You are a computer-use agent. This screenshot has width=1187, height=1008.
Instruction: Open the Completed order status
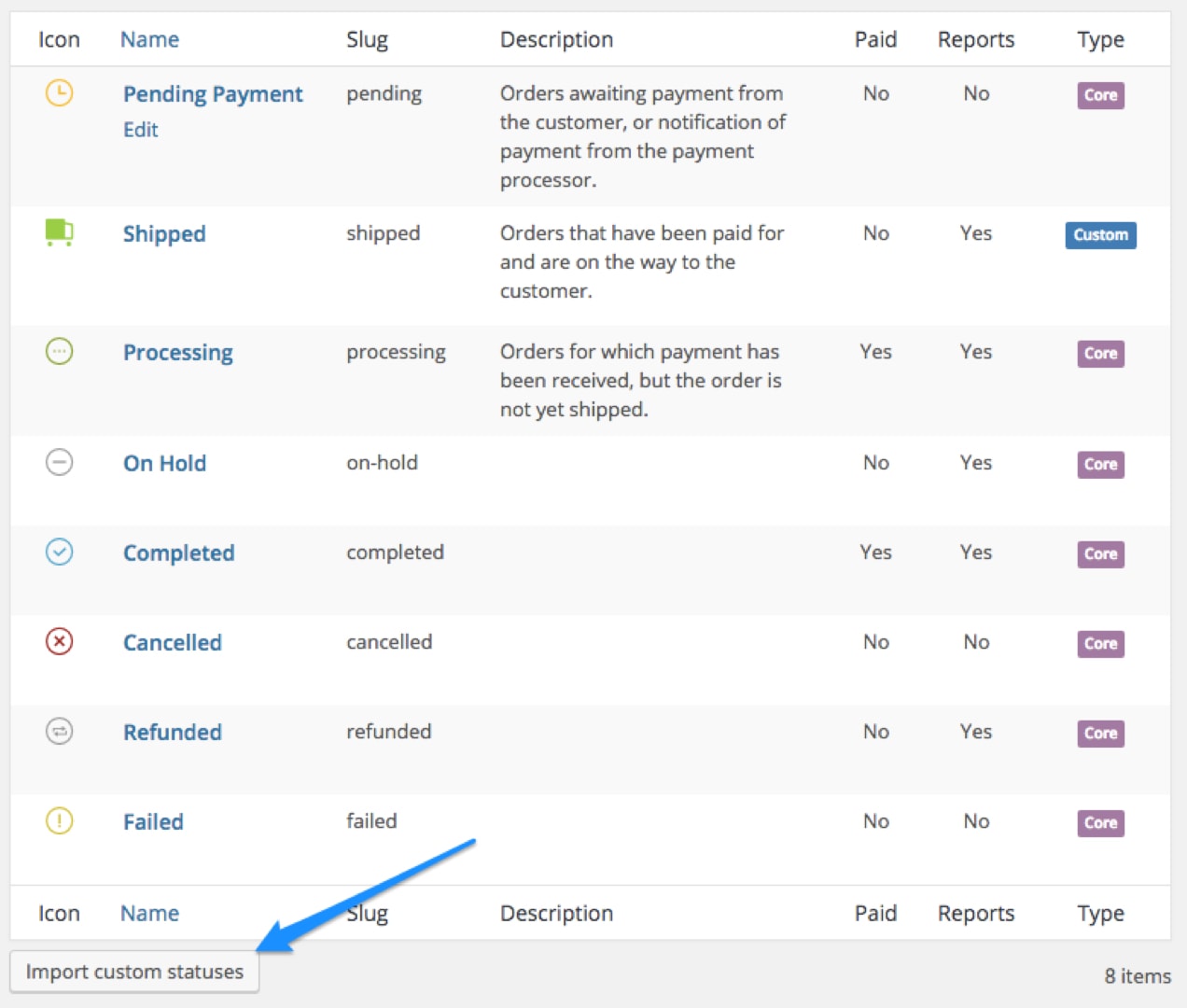(178, 553)
